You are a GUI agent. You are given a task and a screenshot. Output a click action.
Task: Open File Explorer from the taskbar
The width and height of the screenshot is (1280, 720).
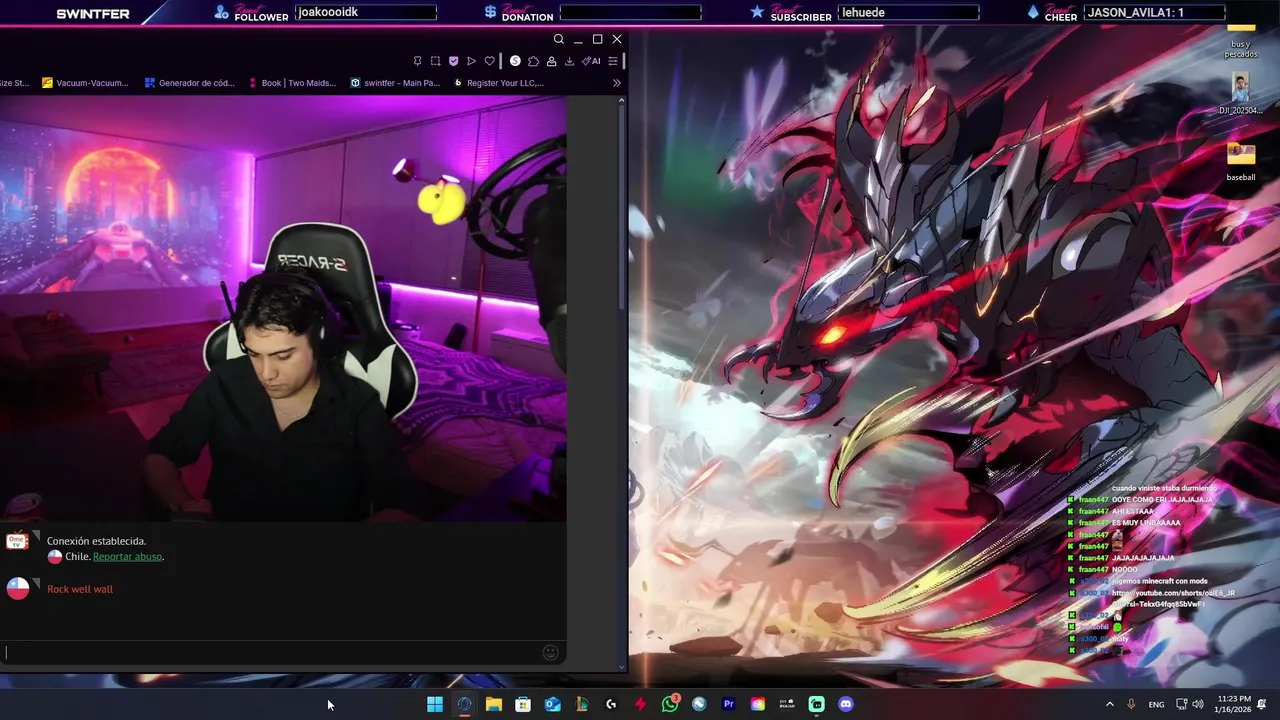pos(494,704)
